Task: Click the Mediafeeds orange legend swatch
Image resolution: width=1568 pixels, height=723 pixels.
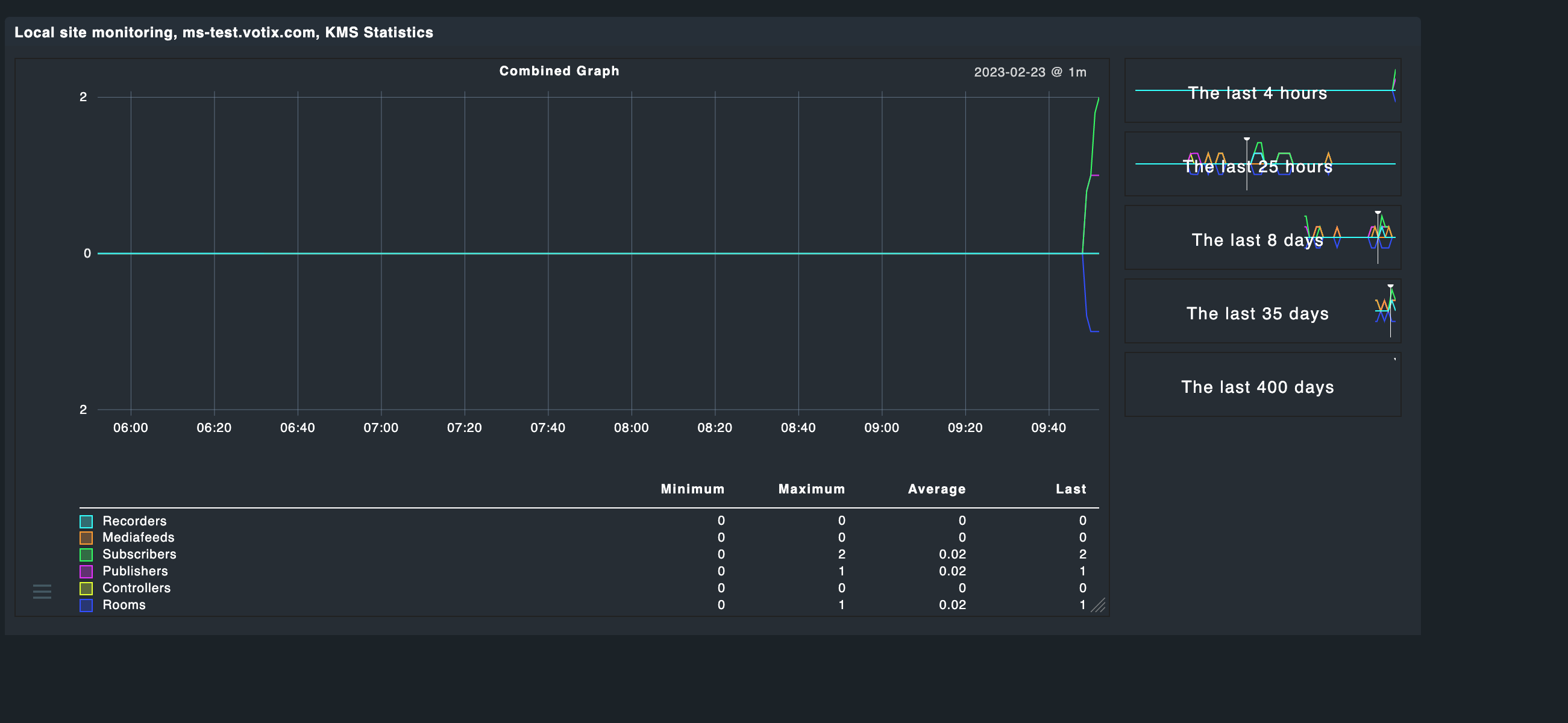Action: tap(86, 538)
